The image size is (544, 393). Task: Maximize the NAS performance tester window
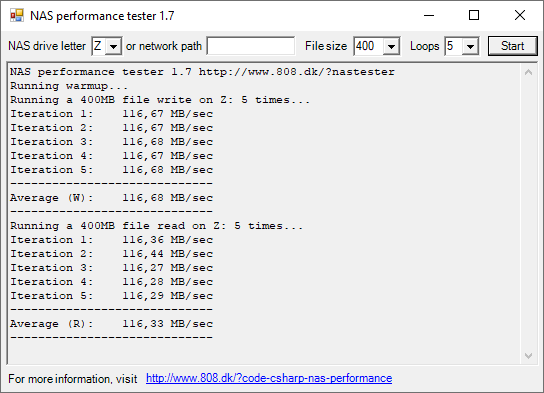point(474,15)
